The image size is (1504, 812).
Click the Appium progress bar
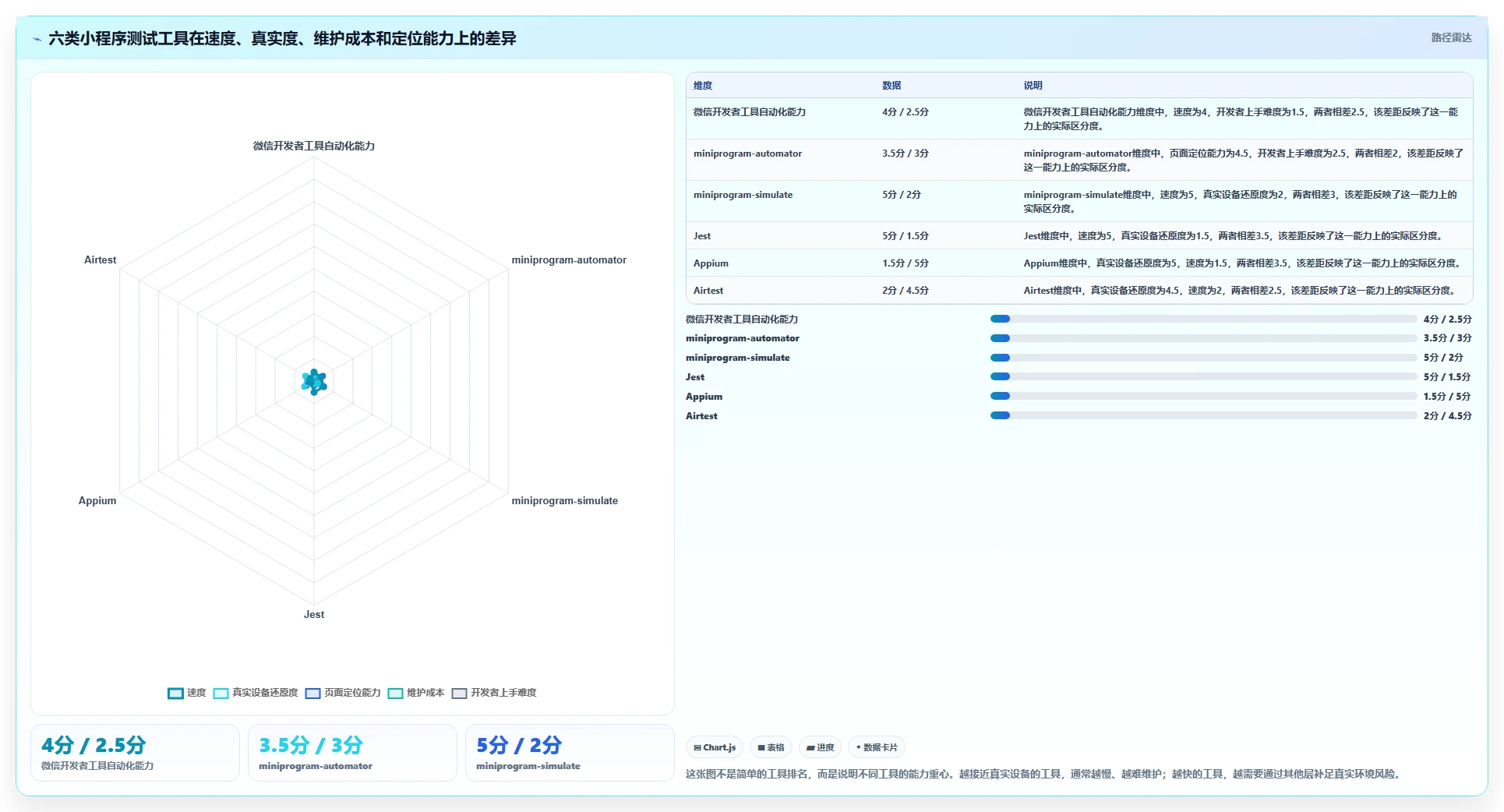coord(1203,396)
